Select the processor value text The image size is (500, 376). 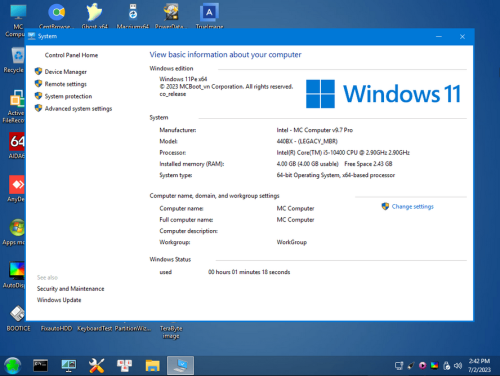pos(343,153)
